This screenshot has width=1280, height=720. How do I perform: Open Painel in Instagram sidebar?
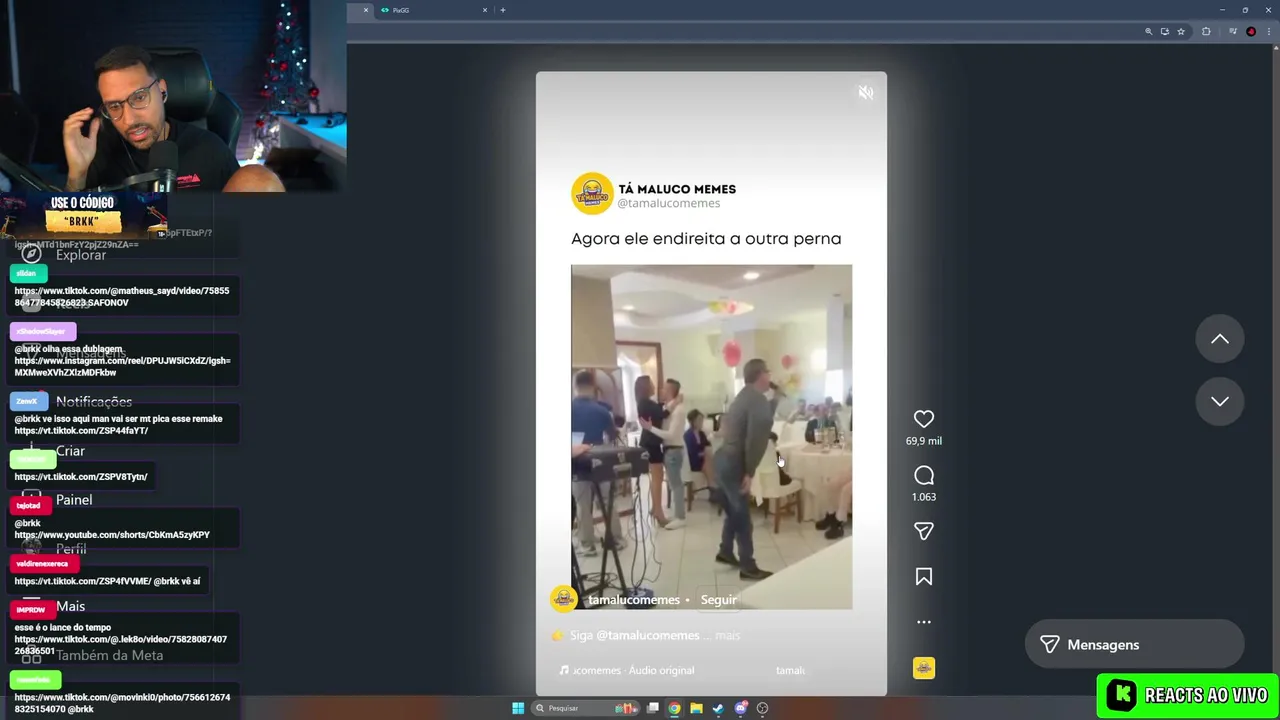pyautogui.click(x=74, y=500)
